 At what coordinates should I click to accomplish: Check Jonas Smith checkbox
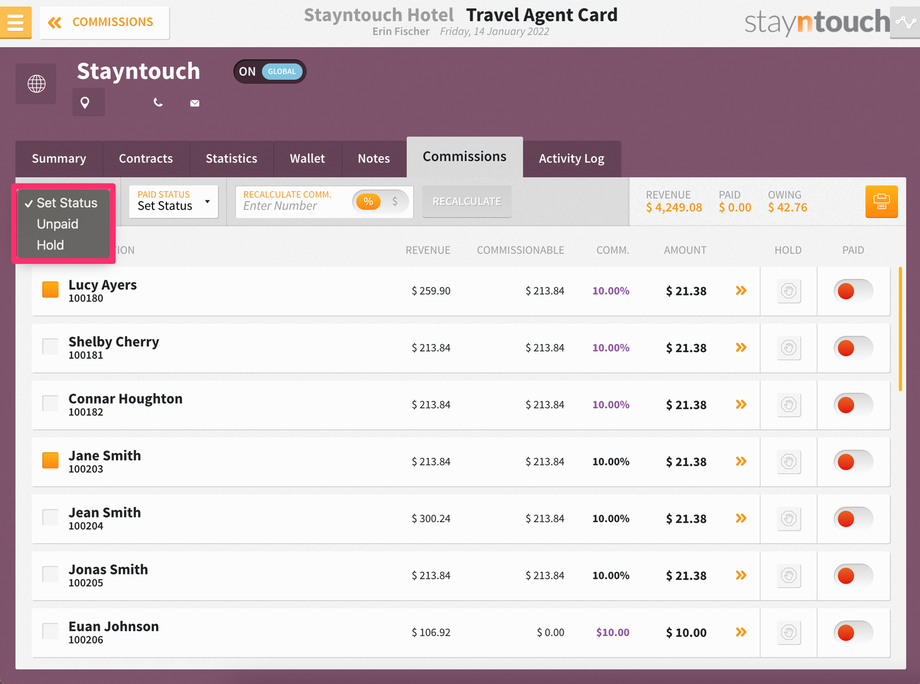(x=50, y=574)
